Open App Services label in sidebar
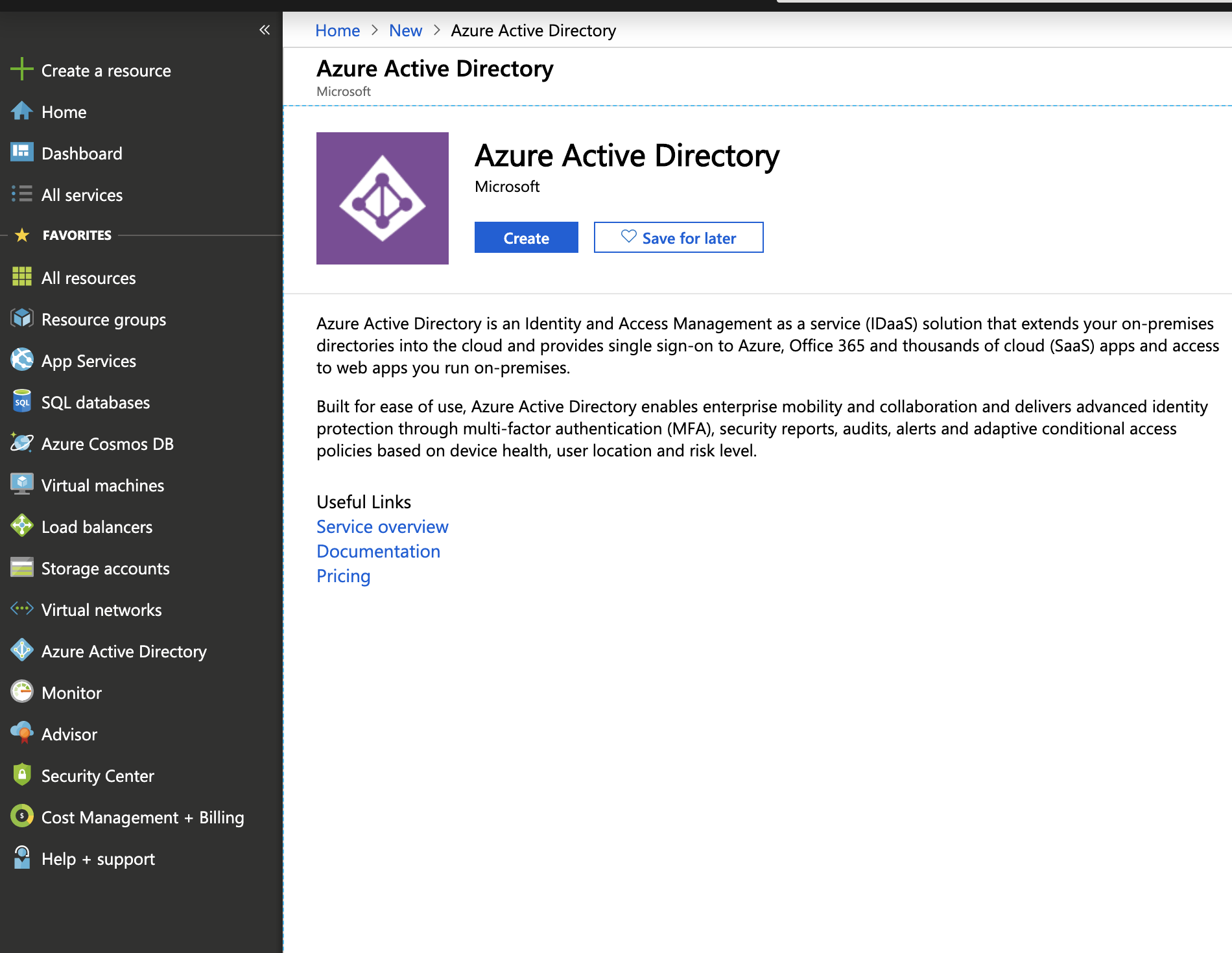1232x953 pixels. tap(89, 361)
